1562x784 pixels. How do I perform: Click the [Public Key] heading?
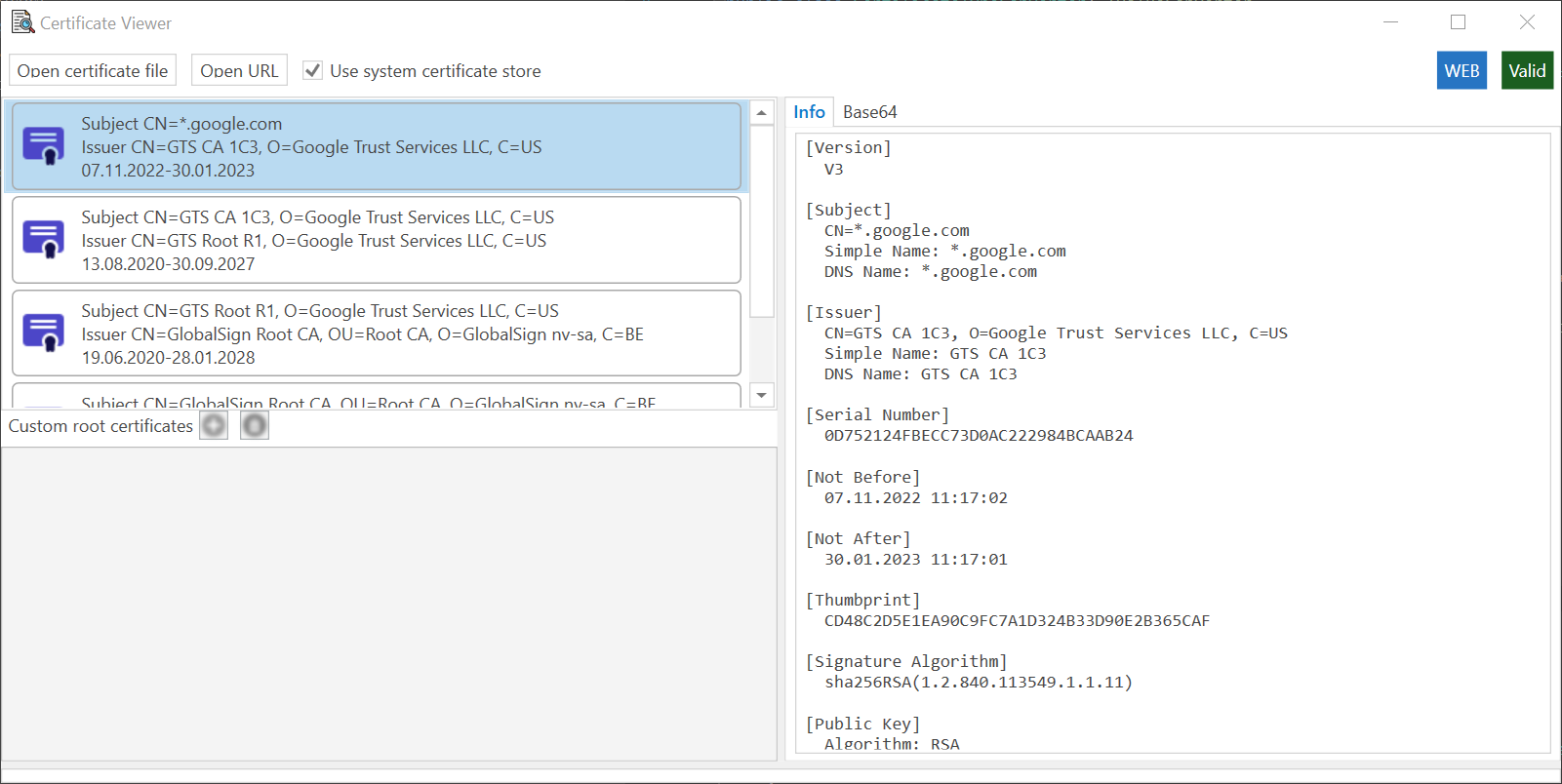pos(862,725)
